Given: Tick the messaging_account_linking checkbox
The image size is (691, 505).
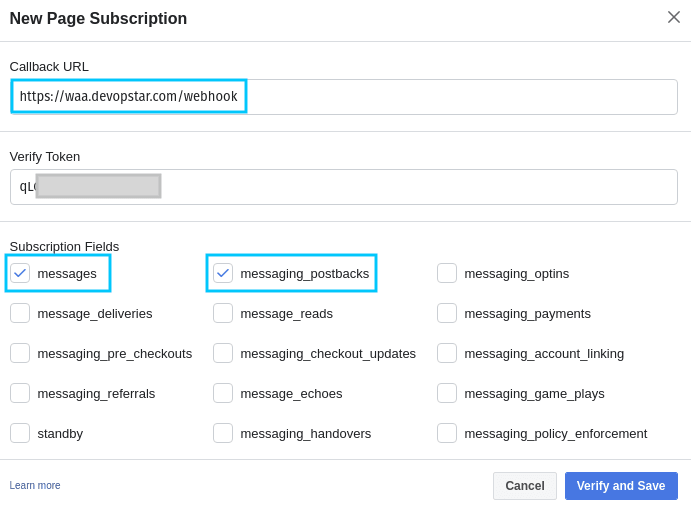Looking at the screenshot, I should 447,353.
